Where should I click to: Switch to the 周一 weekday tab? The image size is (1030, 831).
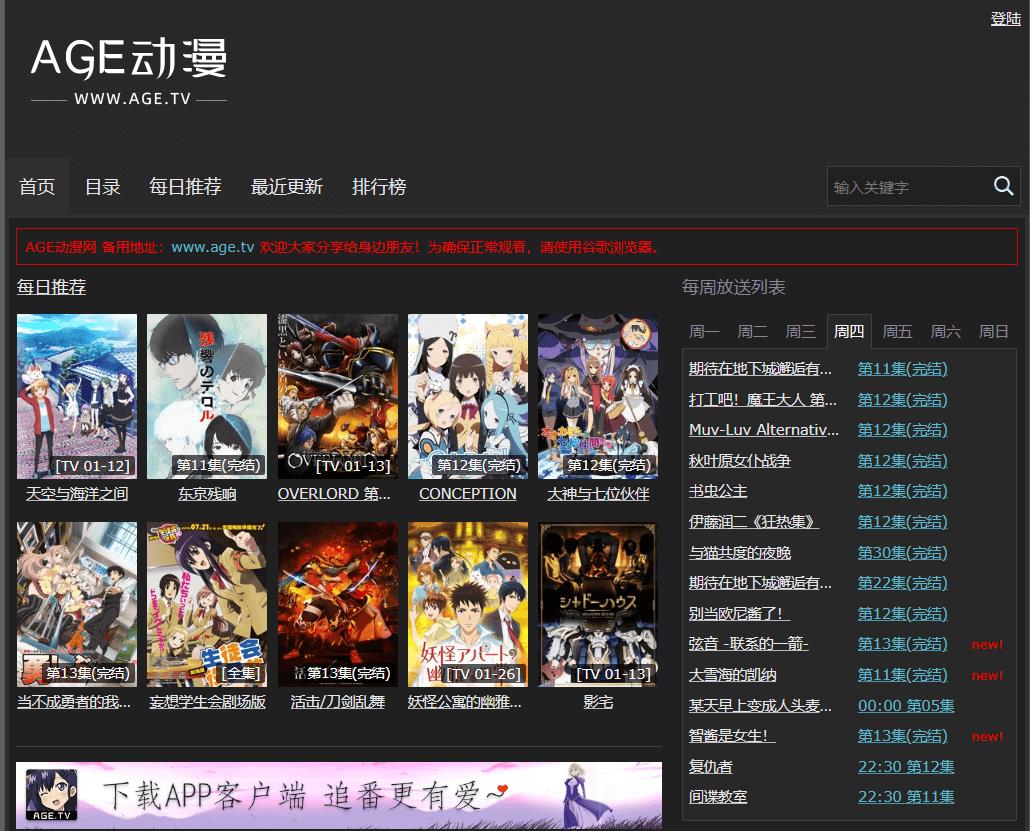pyautogui.click(x=704, y=331)
